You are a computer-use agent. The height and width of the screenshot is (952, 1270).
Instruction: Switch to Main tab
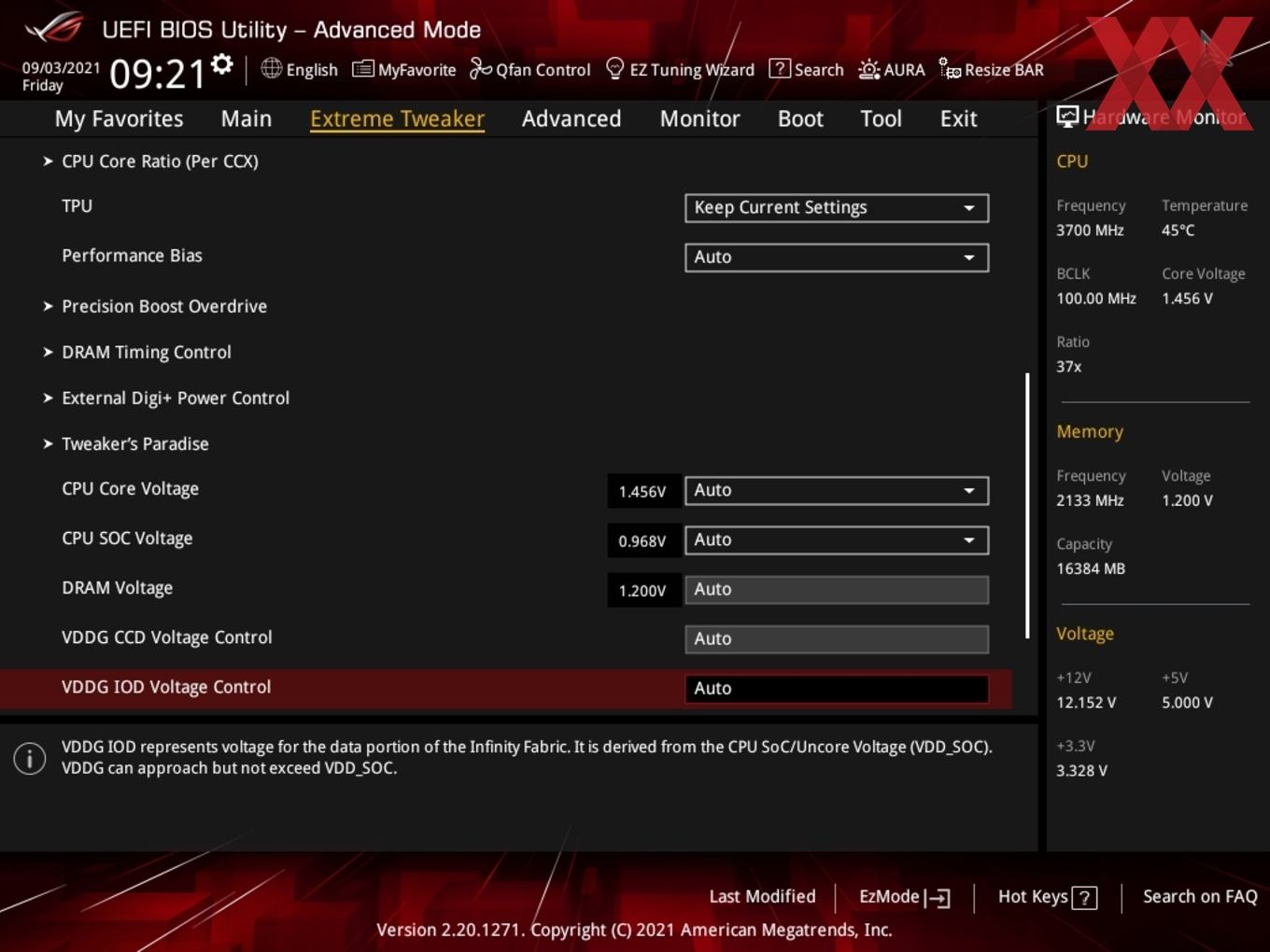click(x=247, y=119)
